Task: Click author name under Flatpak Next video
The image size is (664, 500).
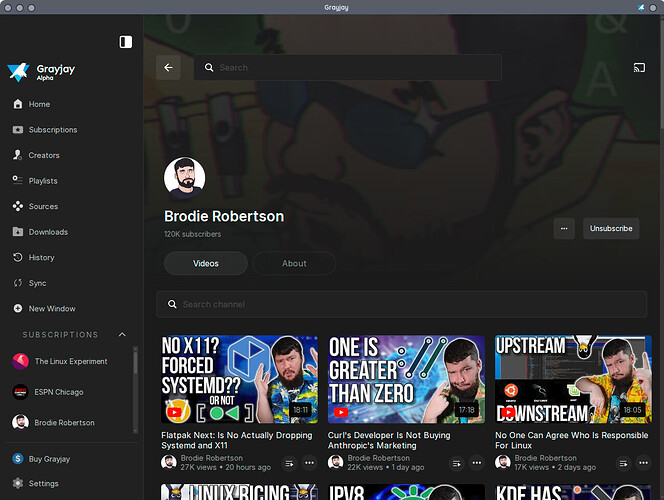Action: [212, 458]
